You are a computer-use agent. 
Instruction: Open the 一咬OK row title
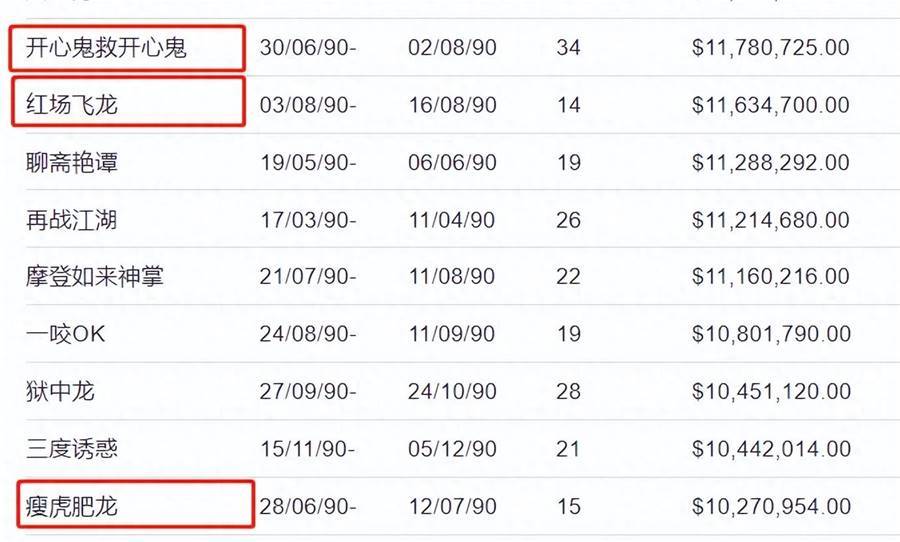pos(65,334)
